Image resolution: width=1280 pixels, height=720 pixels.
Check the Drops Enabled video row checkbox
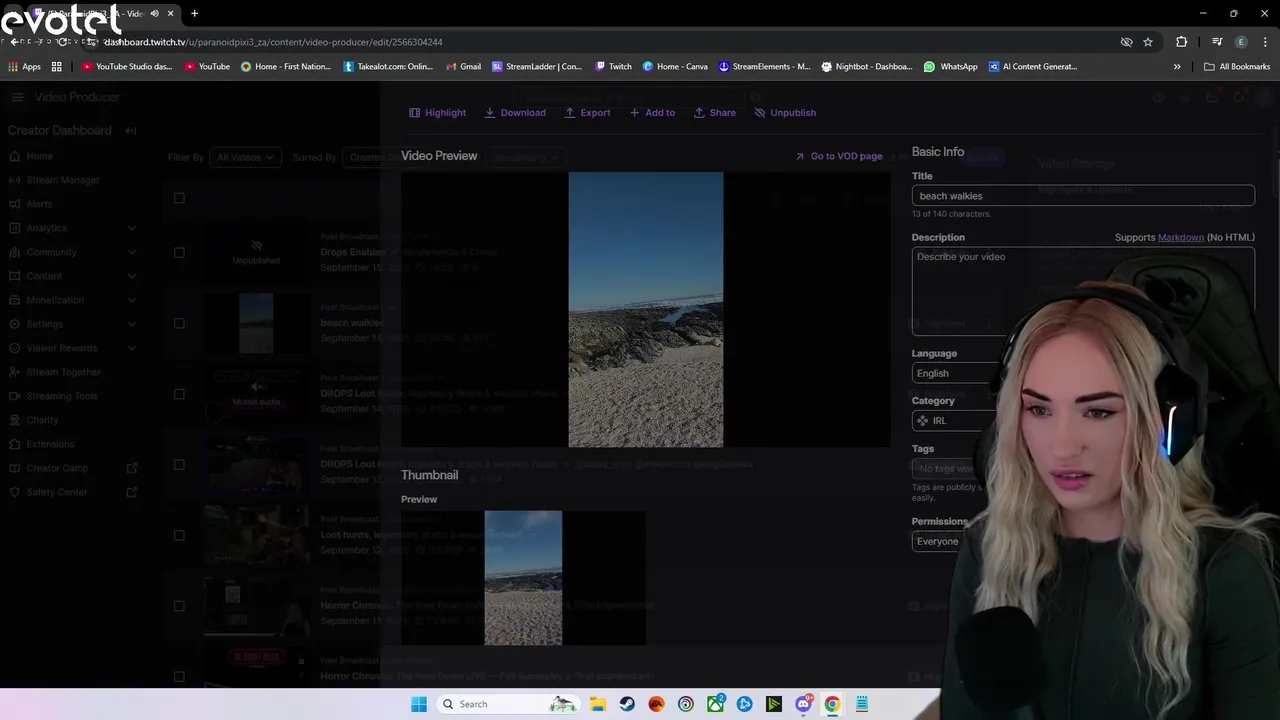click(x=179, y=252)
